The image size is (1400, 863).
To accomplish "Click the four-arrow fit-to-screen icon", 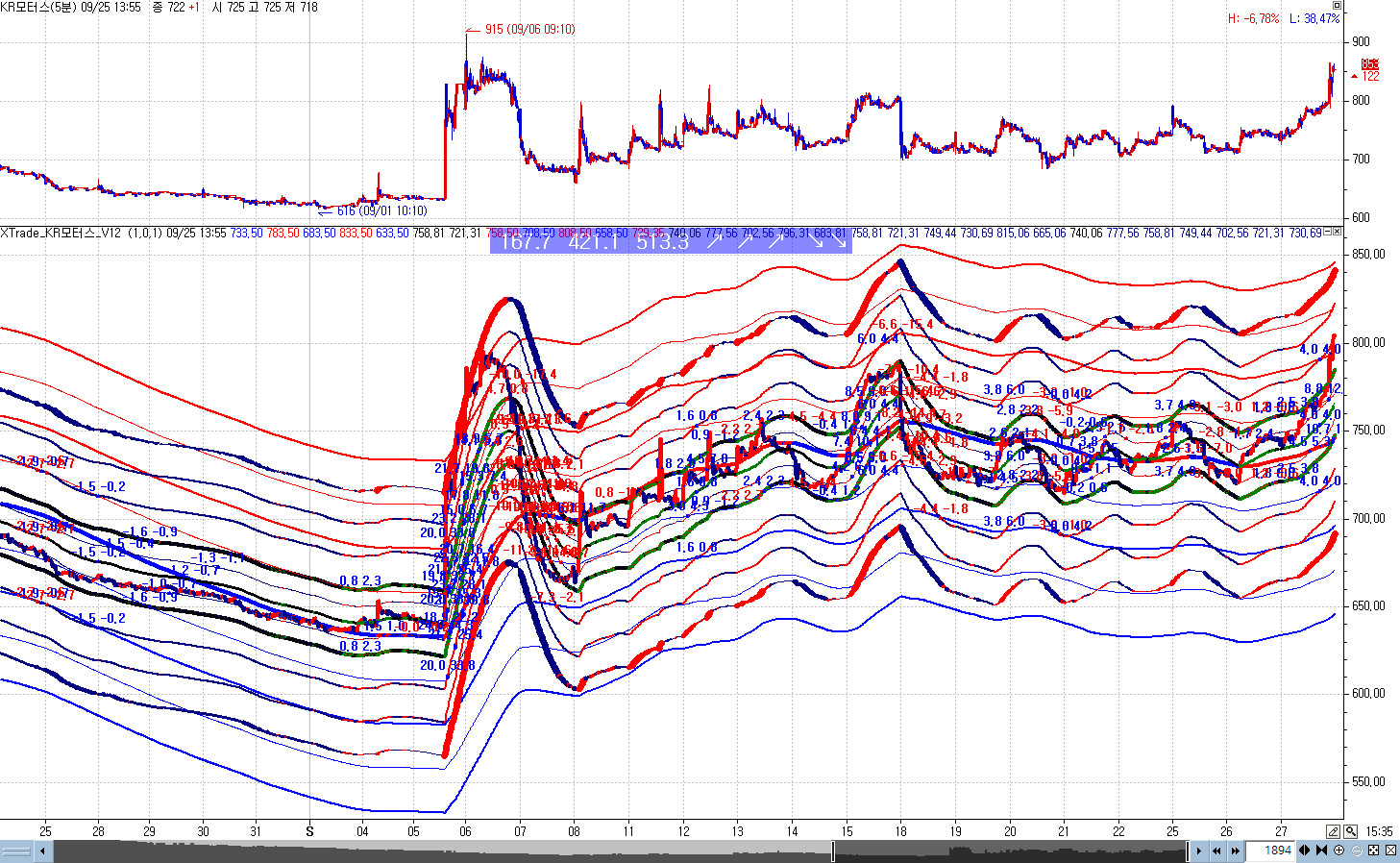I will [1373, 851].
